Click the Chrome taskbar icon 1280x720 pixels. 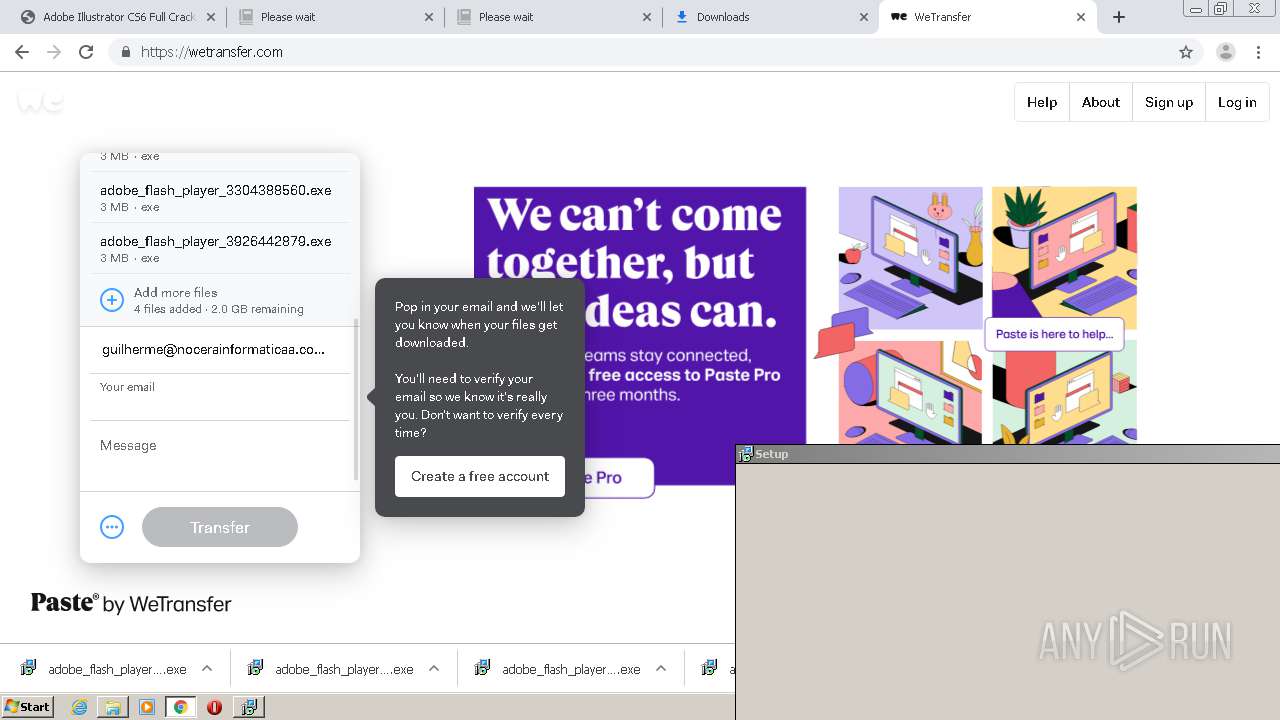(x=181, y=707)
